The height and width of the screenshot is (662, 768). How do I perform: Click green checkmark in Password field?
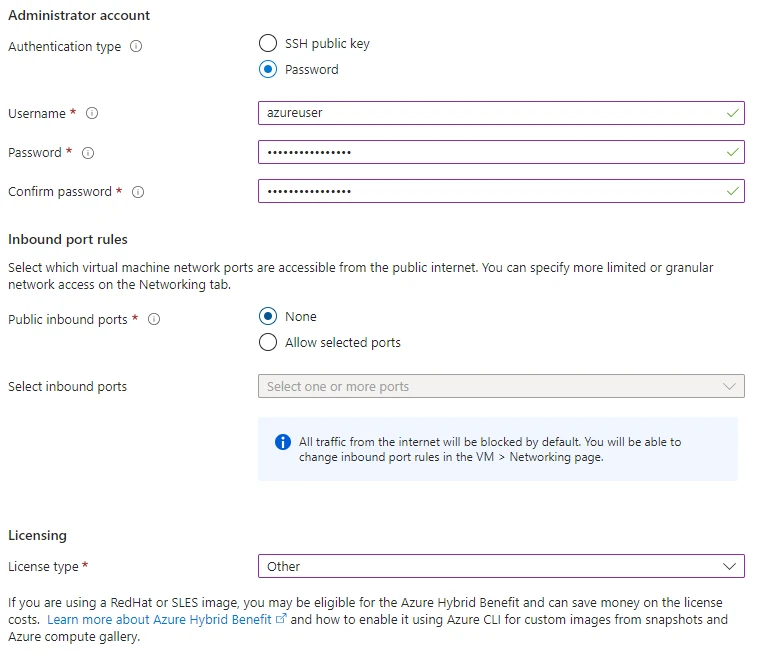coord(733,152)
